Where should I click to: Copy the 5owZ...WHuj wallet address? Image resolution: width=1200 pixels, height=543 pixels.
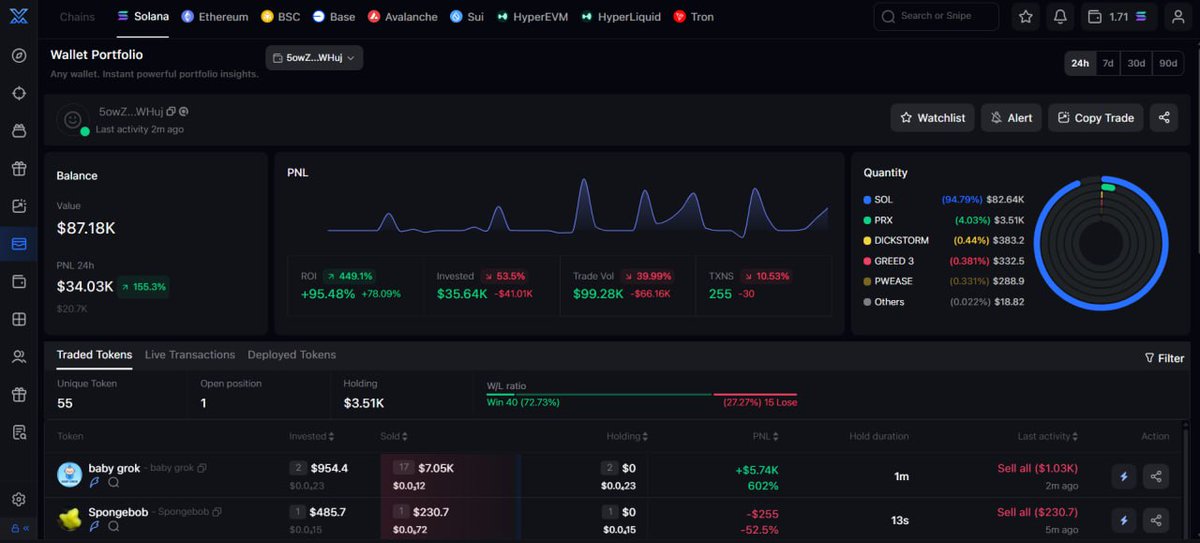click(x=171, y=112)
